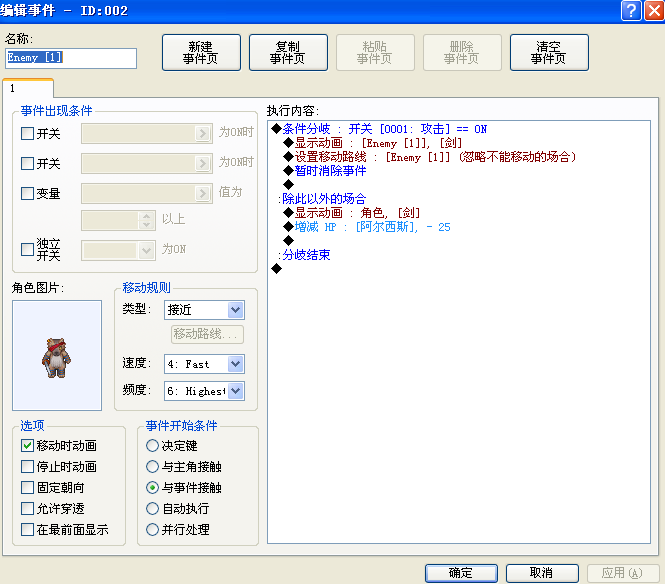Click the help question mark icon
665x584 pixels.
tap(631, 10)
